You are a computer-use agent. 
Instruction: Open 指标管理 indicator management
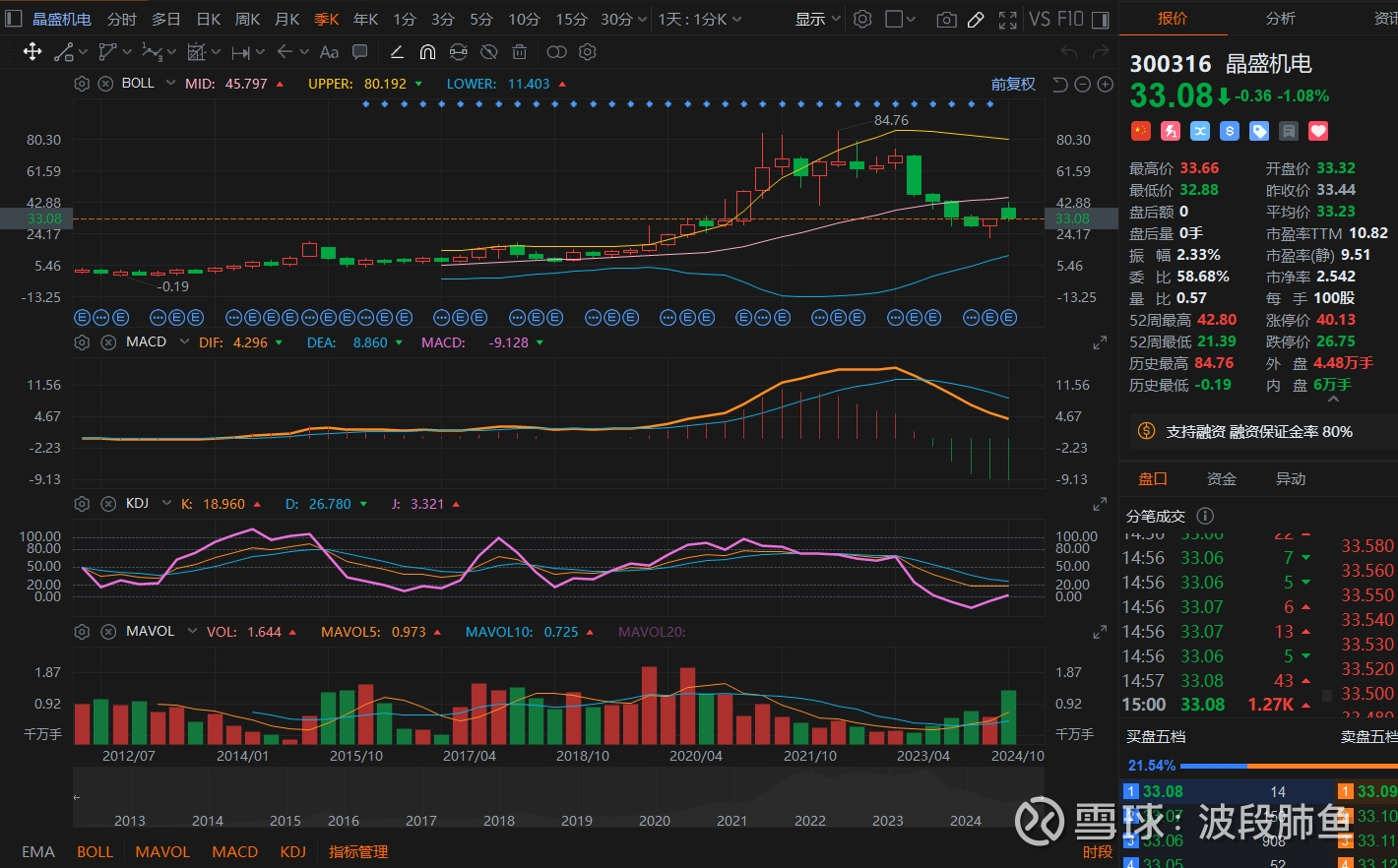pos(358,852)
